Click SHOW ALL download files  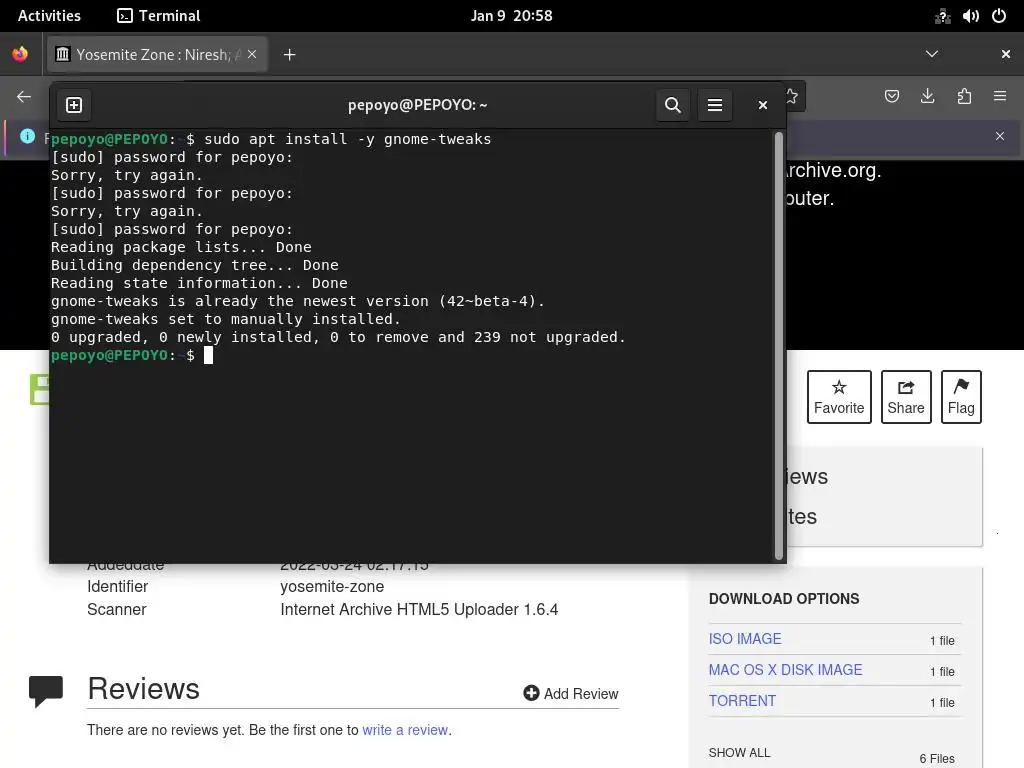(739, 752)
